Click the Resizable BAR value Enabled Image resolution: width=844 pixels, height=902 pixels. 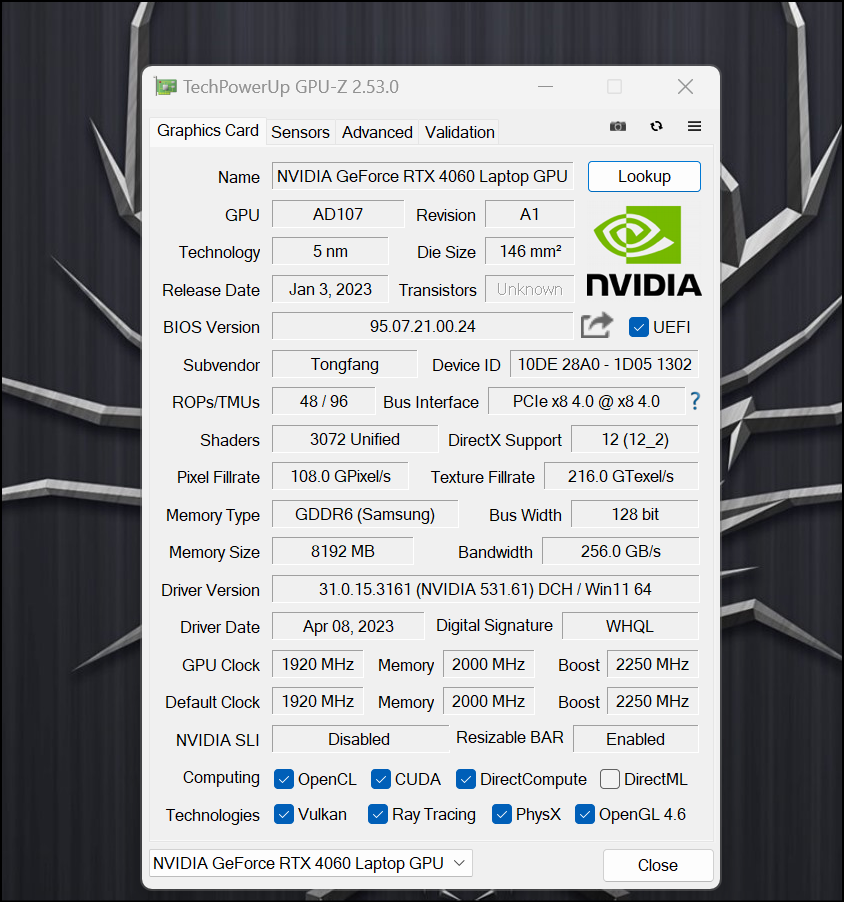click(636, 739)
